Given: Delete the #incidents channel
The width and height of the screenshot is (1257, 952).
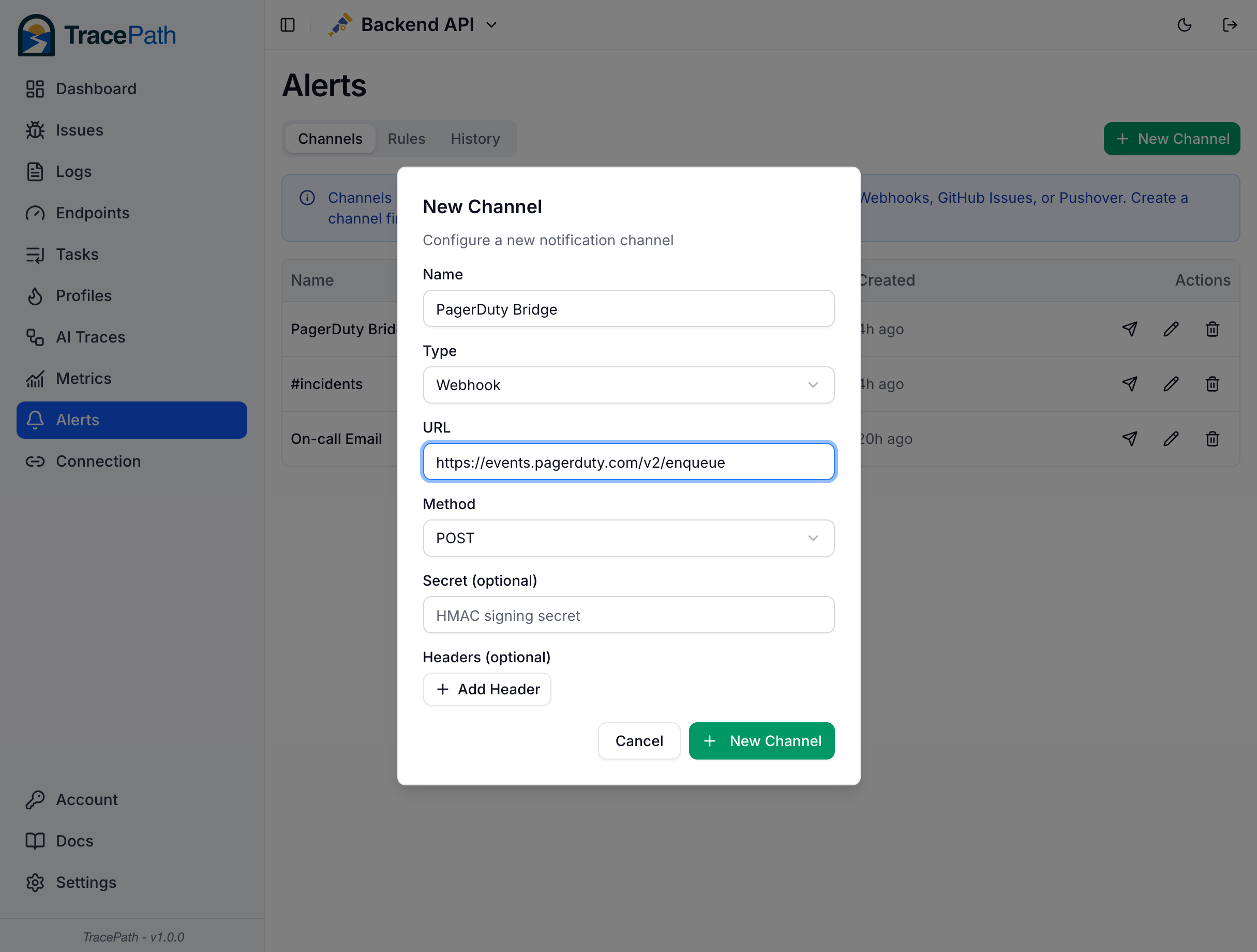Looking at the screenshot, I should (1213, 384).
